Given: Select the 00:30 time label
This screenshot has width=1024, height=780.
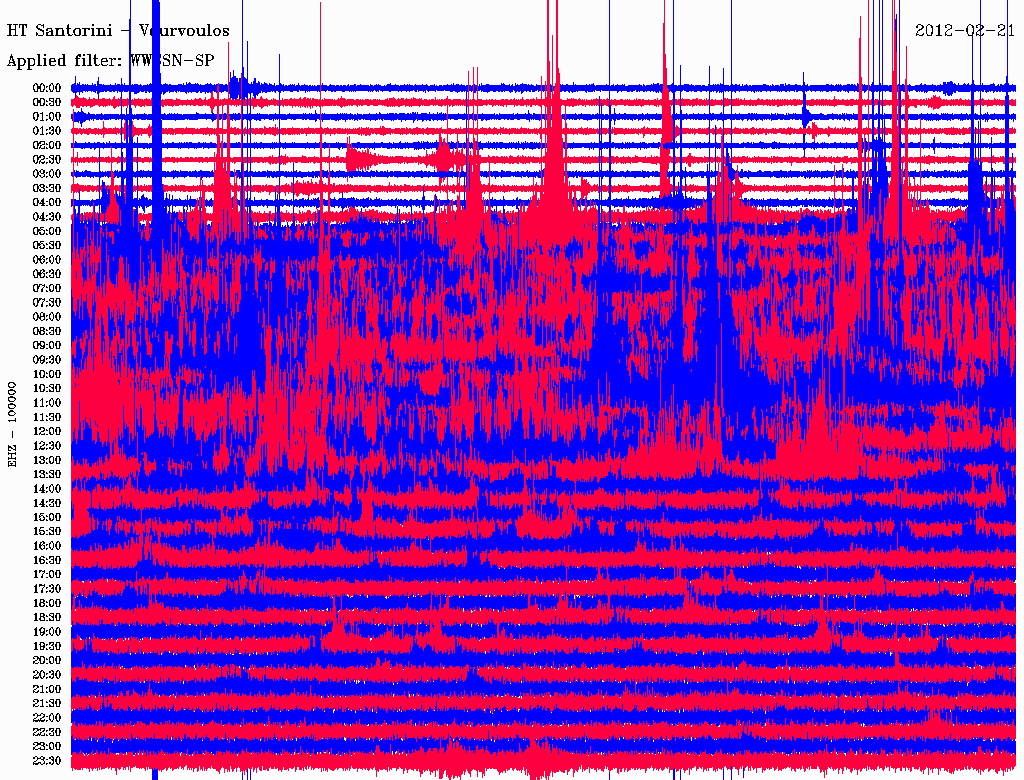Looking at the screenshot, I should (x=47, y=102).
